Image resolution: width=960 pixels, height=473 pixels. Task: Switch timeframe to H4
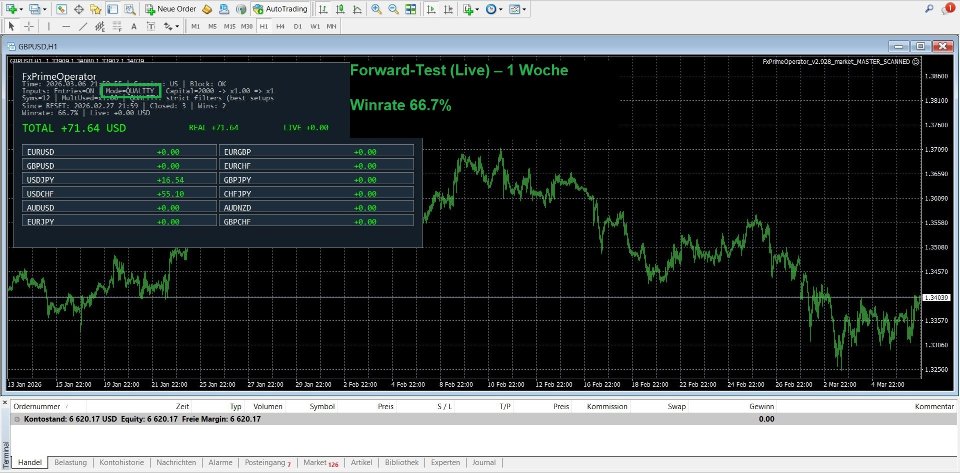click(x=280, y=26)
